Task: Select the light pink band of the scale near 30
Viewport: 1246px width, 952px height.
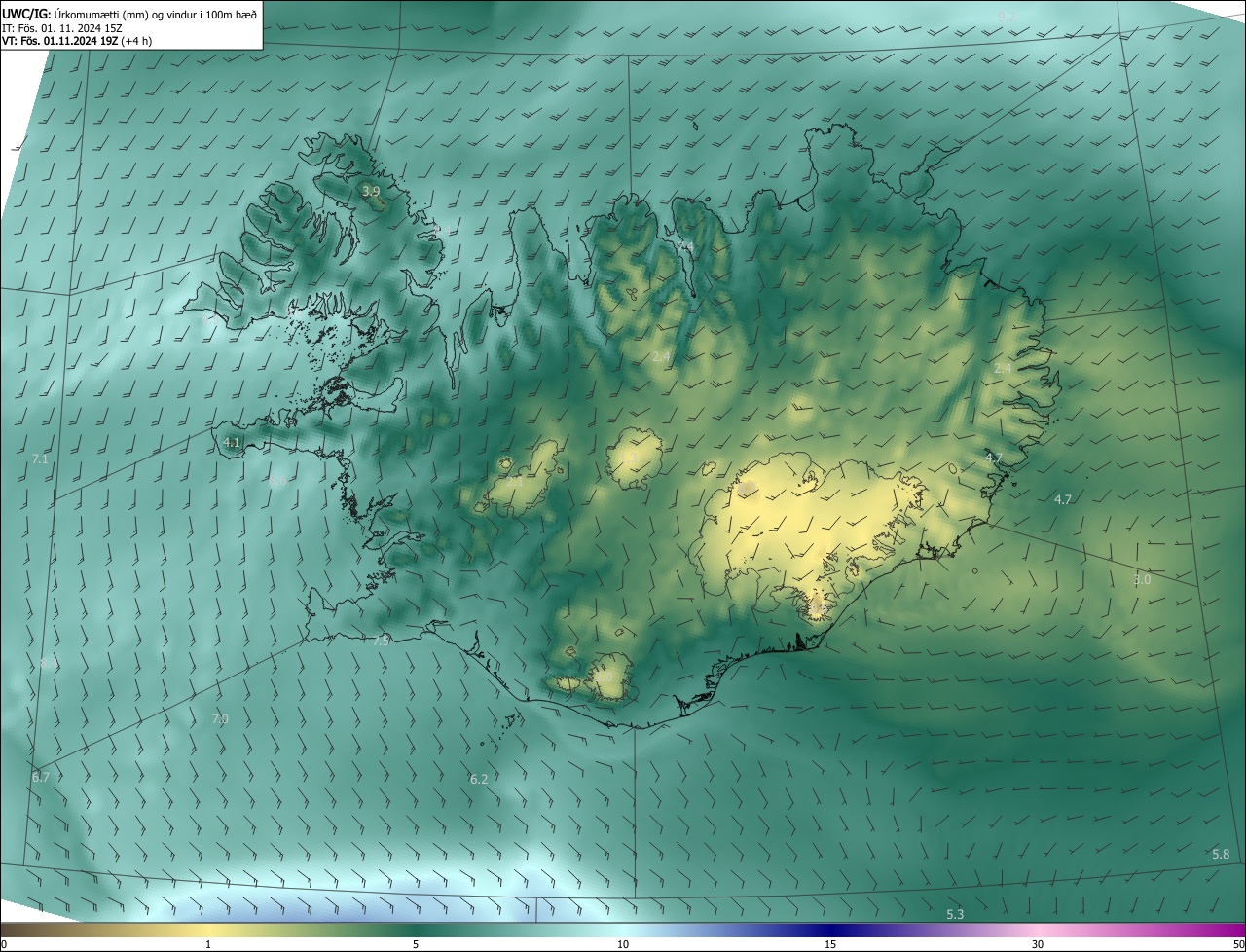Action: point(1038,930)
